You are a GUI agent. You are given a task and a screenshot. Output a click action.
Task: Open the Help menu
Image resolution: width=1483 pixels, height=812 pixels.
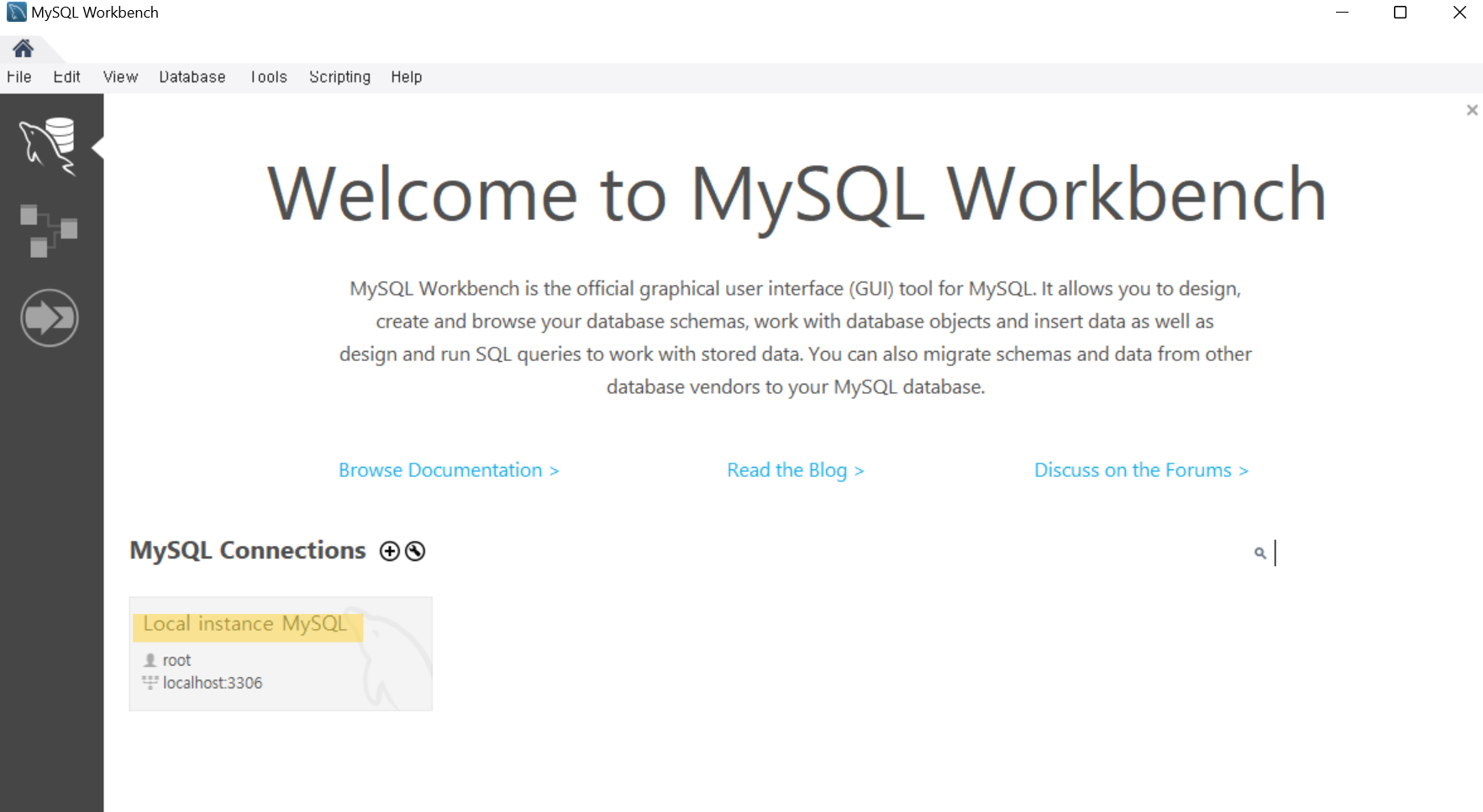407,77
